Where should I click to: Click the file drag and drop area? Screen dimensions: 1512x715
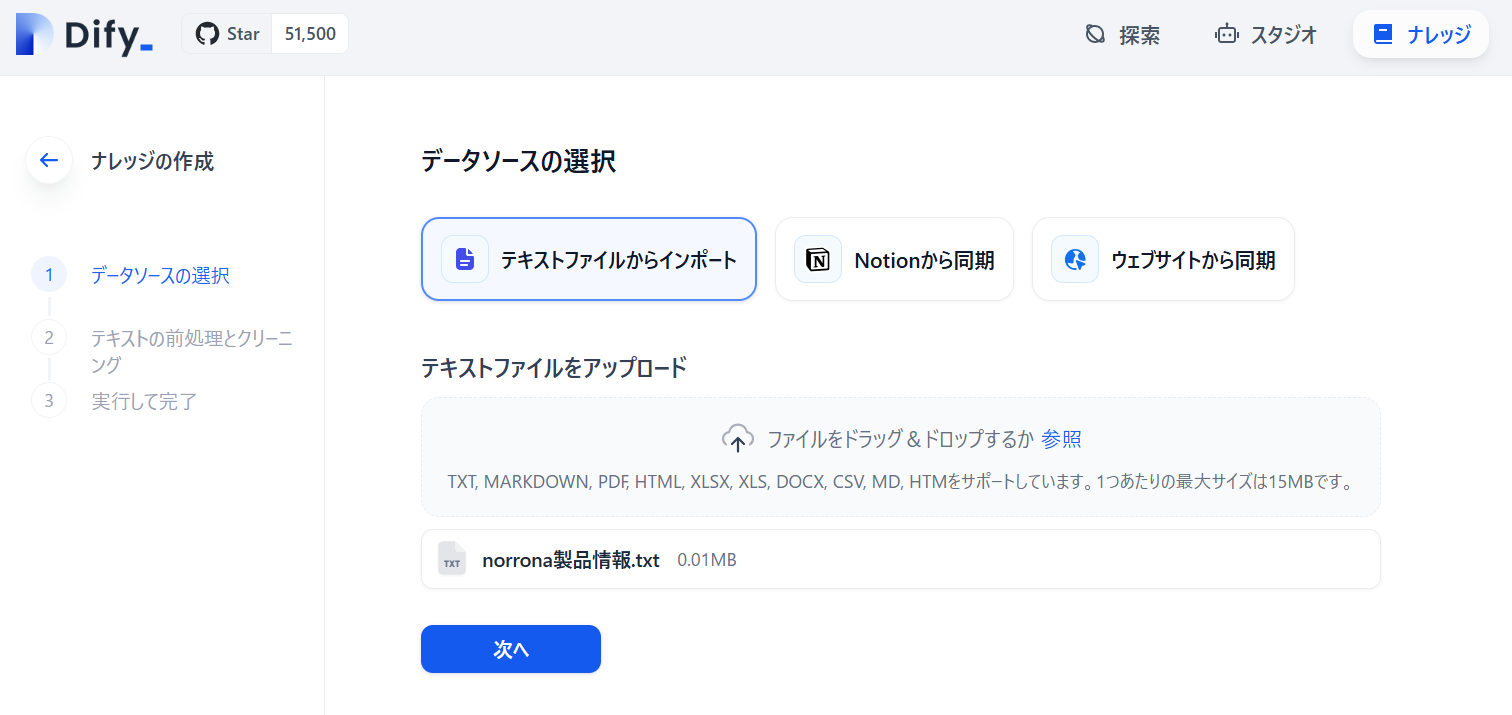coord(901,457)
